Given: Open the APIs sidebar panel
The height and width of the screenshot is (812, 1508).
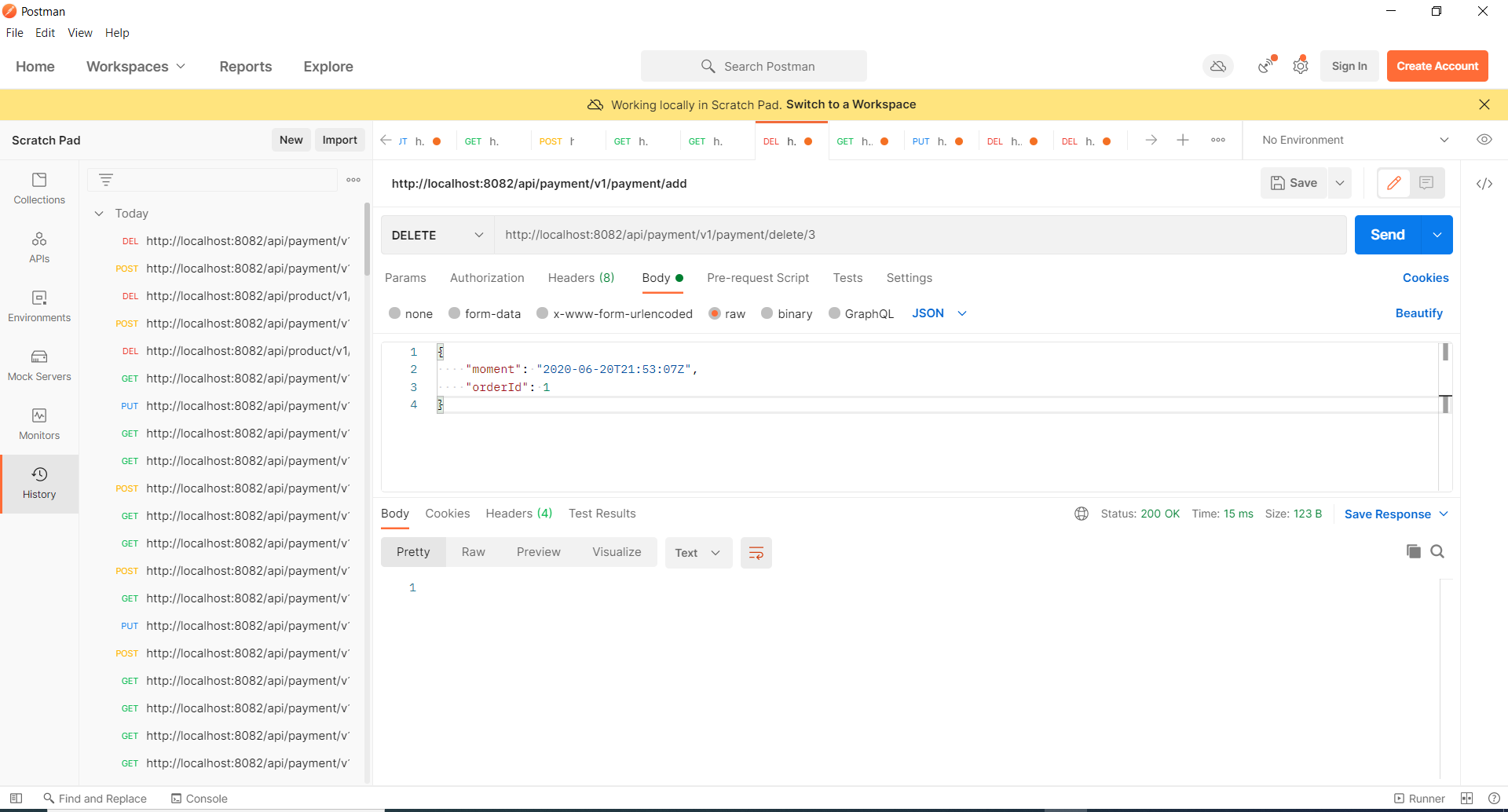Looking at the screenshot, I should (x=39, y=248).
